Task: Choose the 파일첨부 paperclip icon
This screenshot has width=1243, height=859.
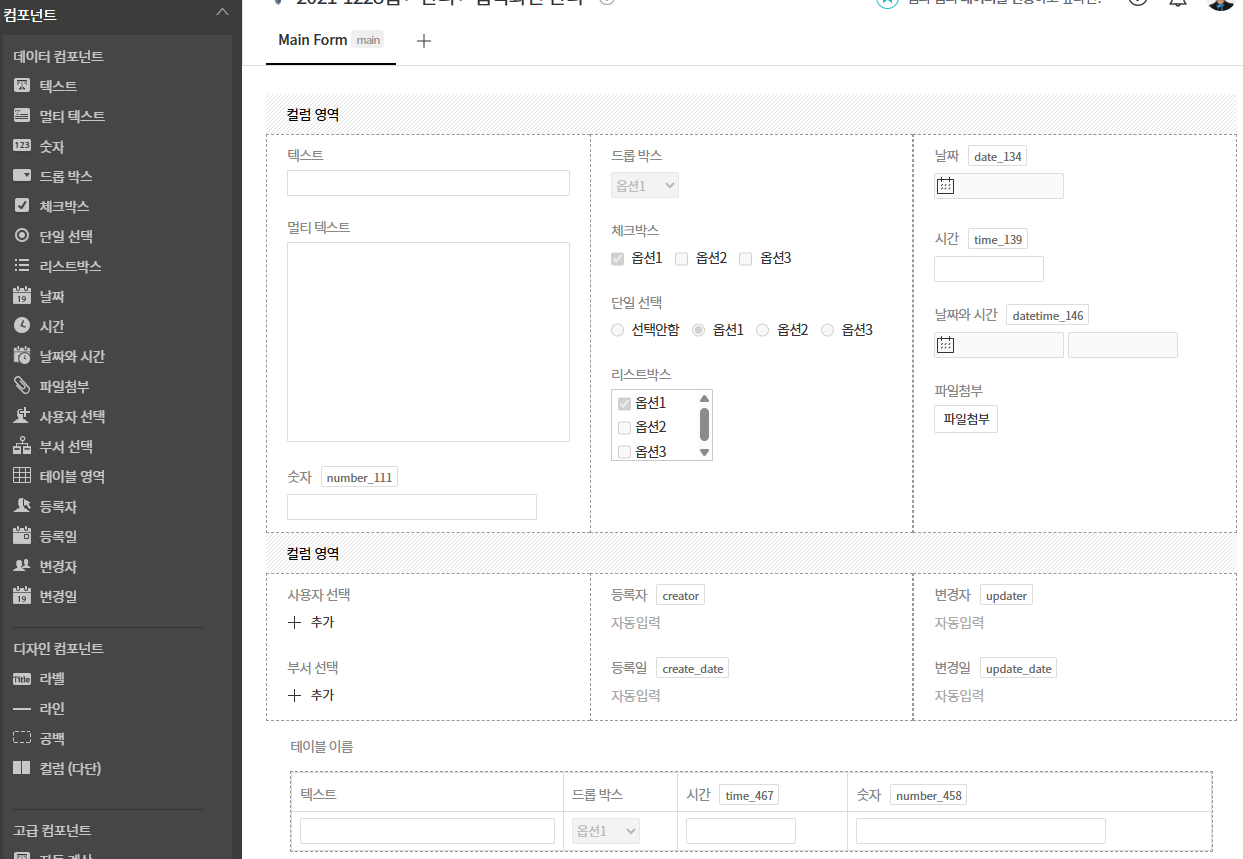Action: coord(22,386)
